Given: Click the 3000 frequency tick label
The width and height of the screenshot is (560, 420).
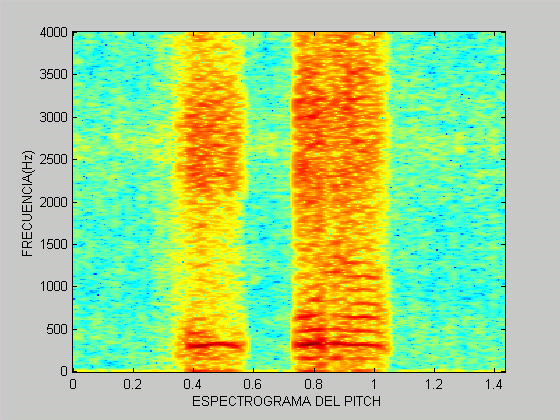Looking at the screenshot, I should [54, 117].
